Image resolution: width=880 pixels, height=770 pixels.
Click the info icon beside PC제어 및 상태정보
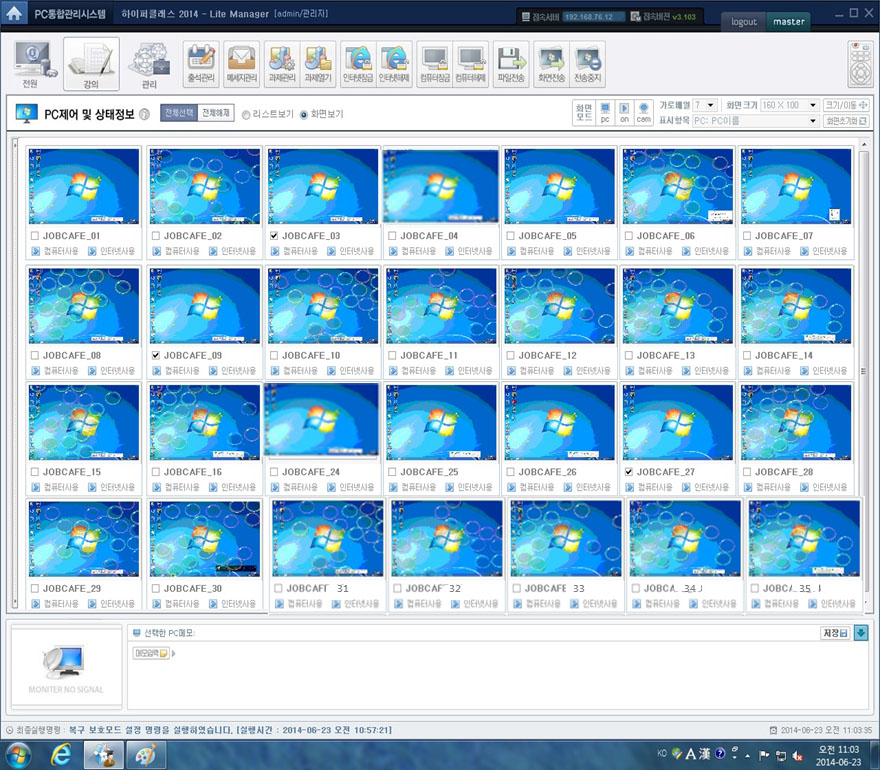[144, 114]
